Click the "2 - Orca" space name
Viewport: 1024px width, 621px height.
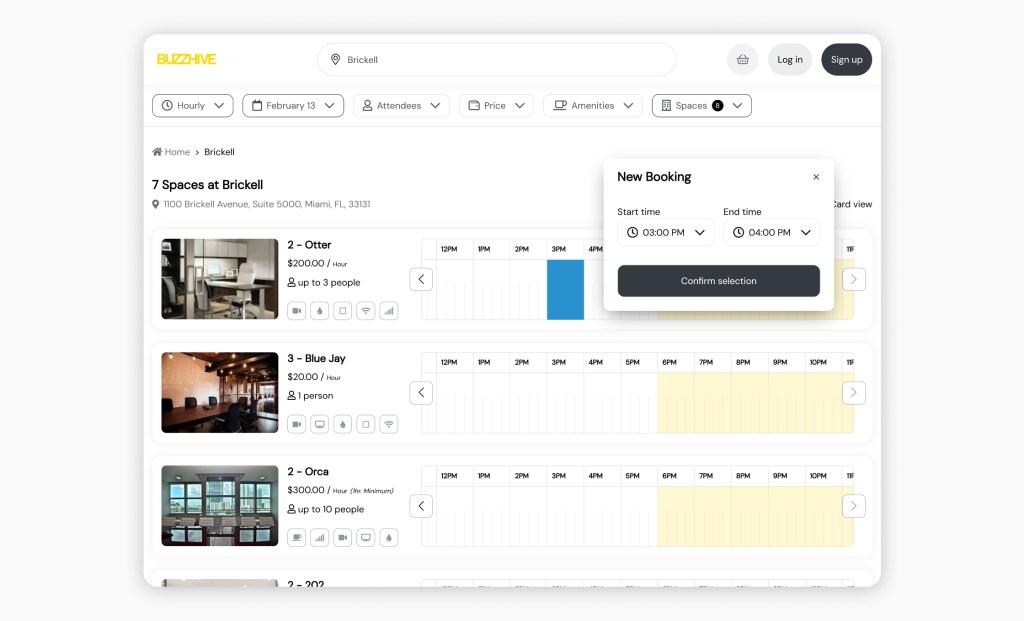point(308,471)
